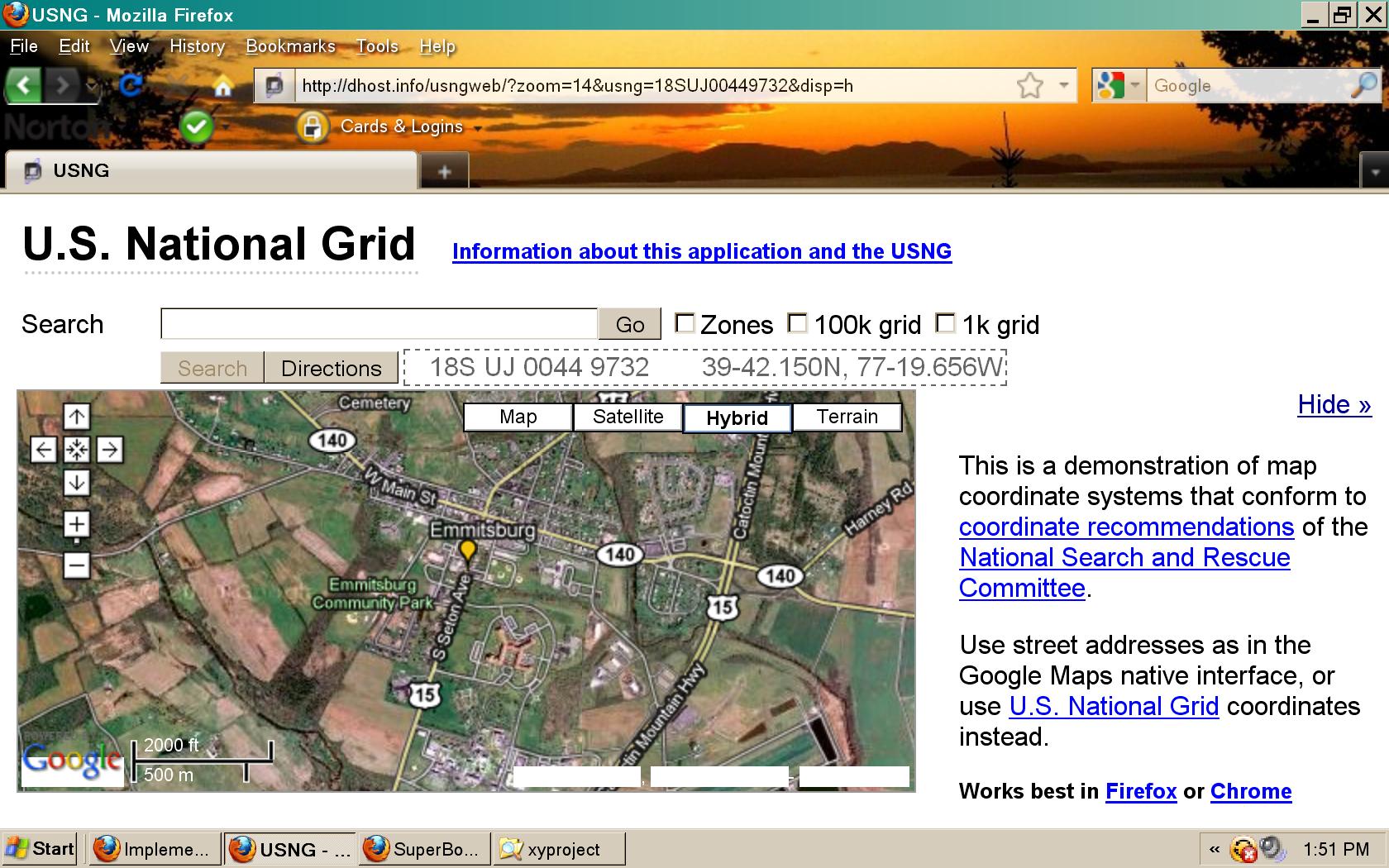The image size is (1389, 868).
Task: Enable the 100k grid checkbox
Action: 797,323
